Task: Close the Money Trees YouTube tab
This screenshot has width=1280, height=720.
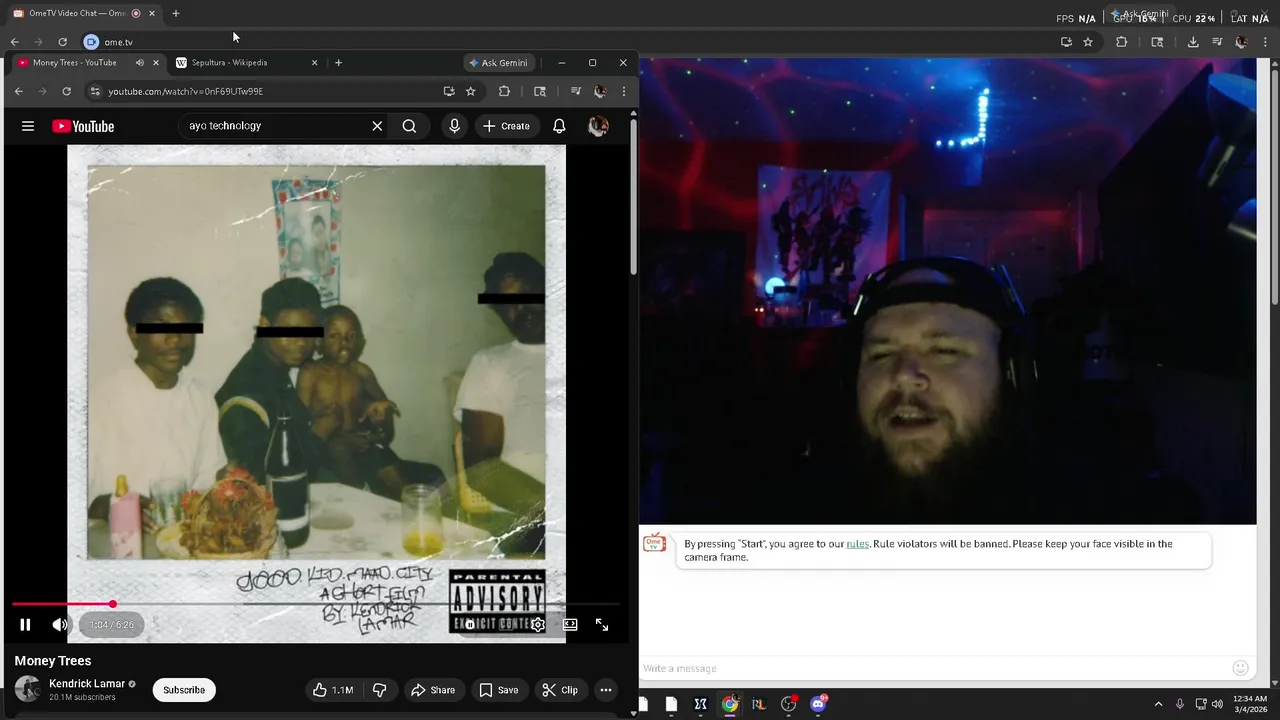Action: tap(155, 62)
